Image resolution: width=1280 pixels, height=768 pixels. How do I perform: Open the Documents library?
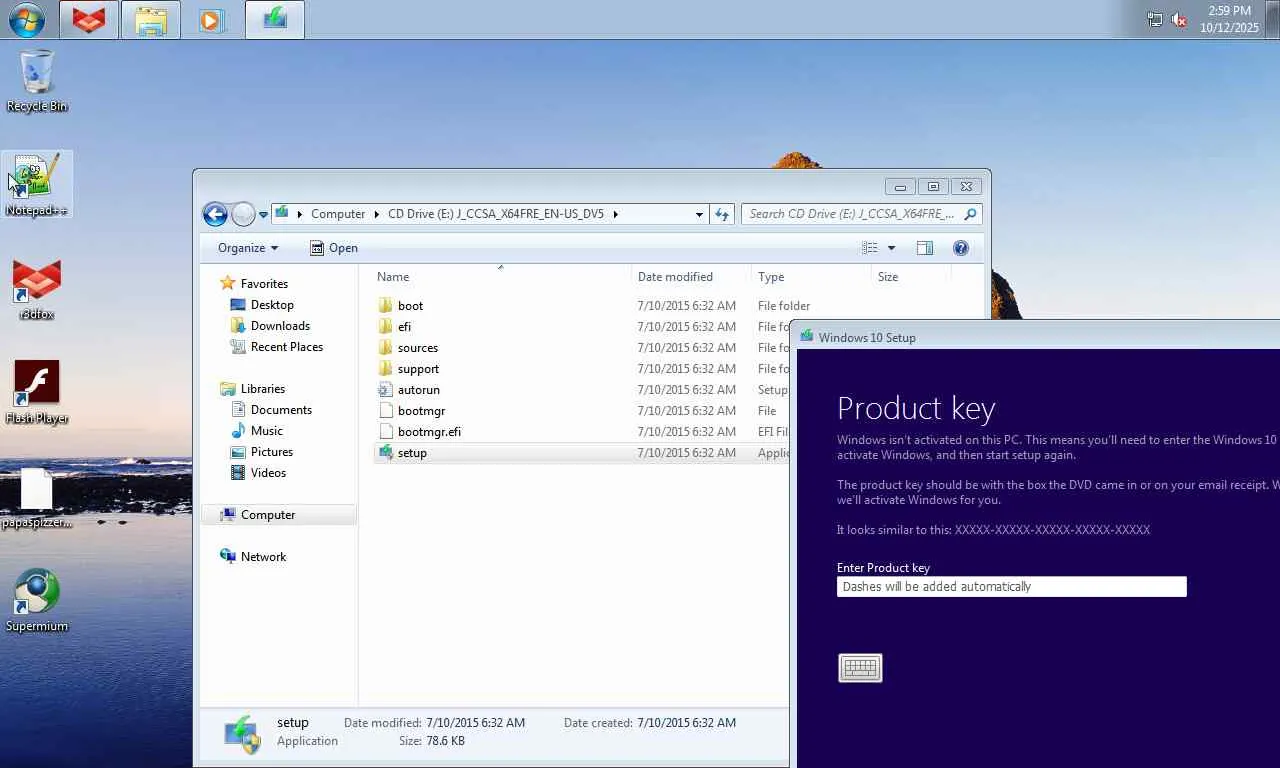click(281, 410)
